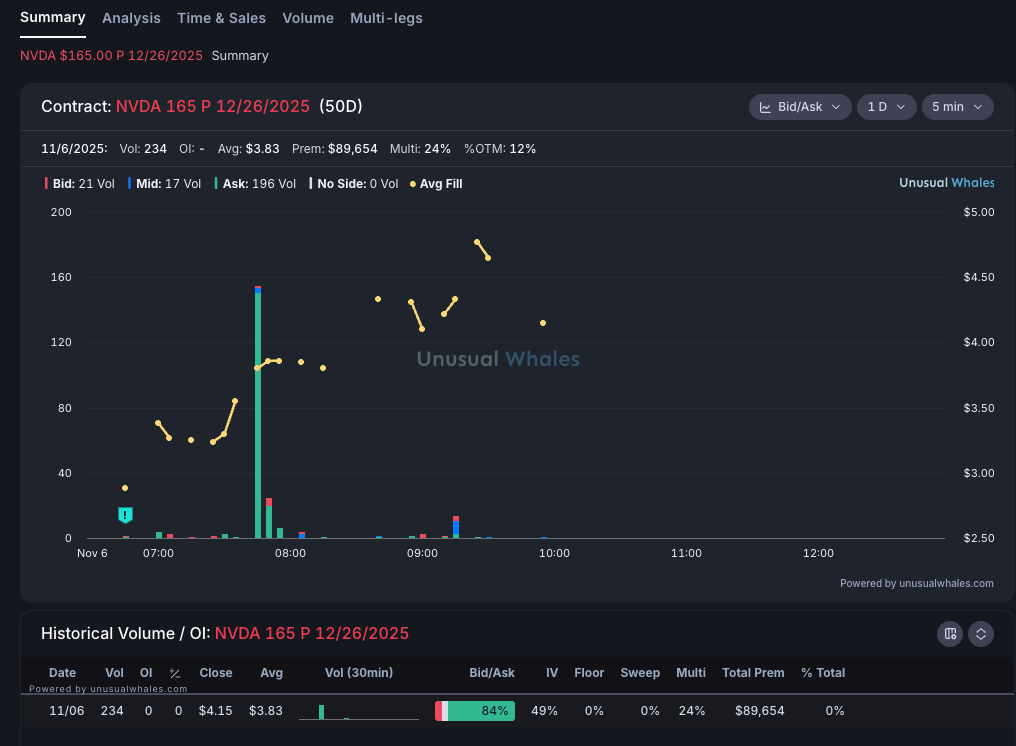Sort by the Close column header
This screenshot has height=746, width=1016.
click(216, 673)
